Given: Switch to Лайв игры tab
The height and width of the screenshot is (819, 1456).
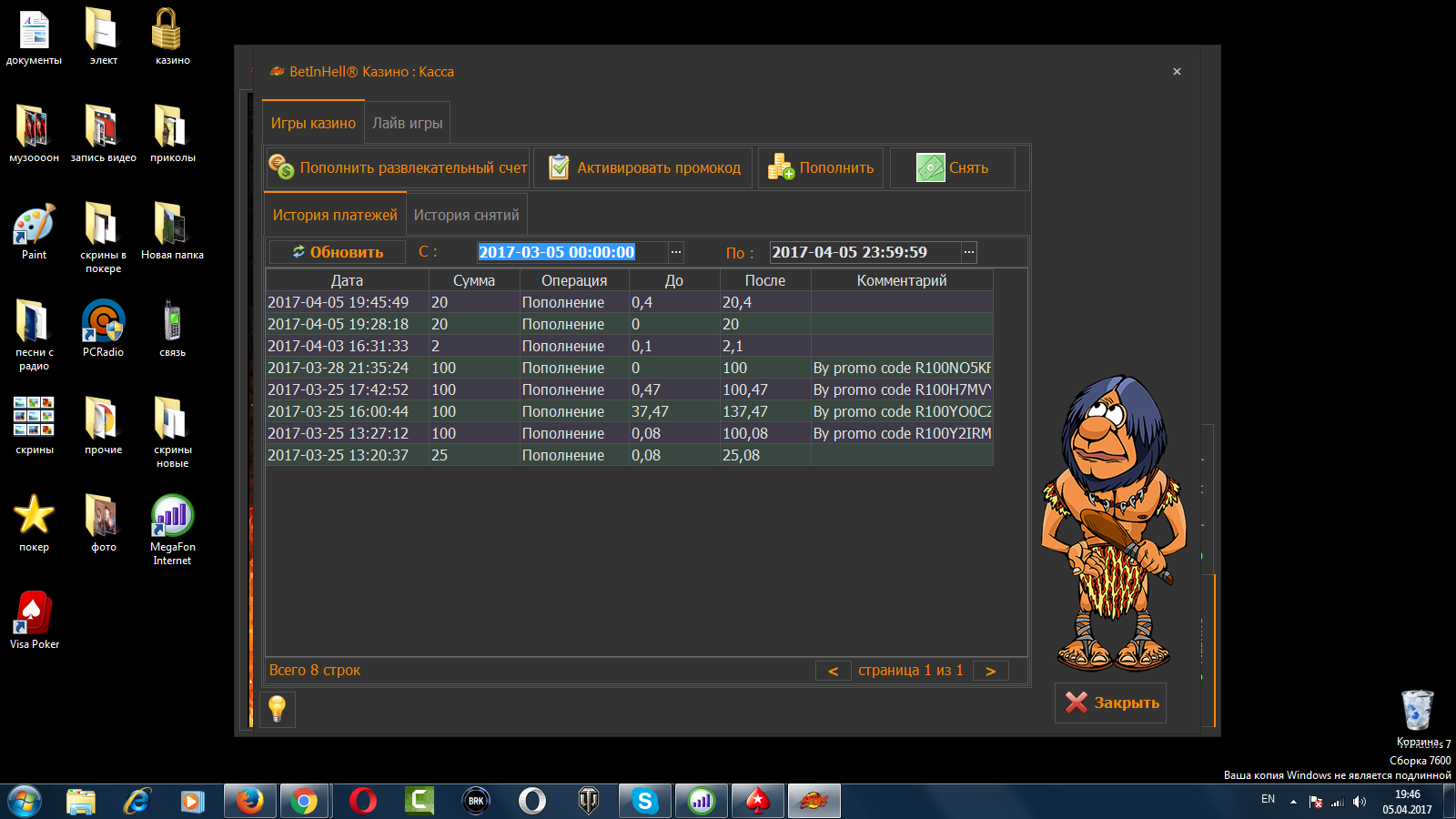Looking at the screenshot, I should 407,124.
